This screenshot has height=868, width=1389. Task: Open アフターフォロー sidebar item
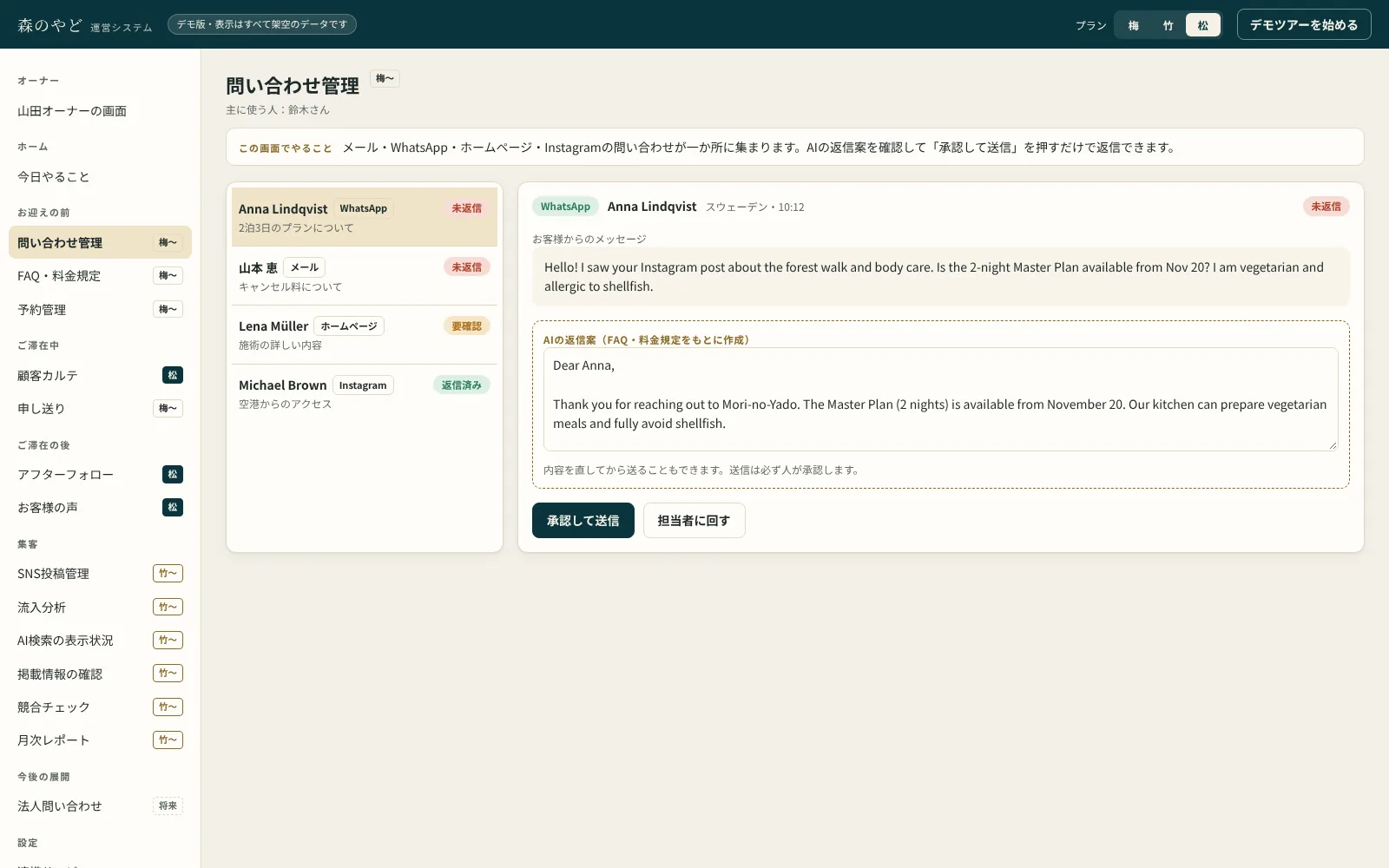pyautogui.click(x=100, y=474)
